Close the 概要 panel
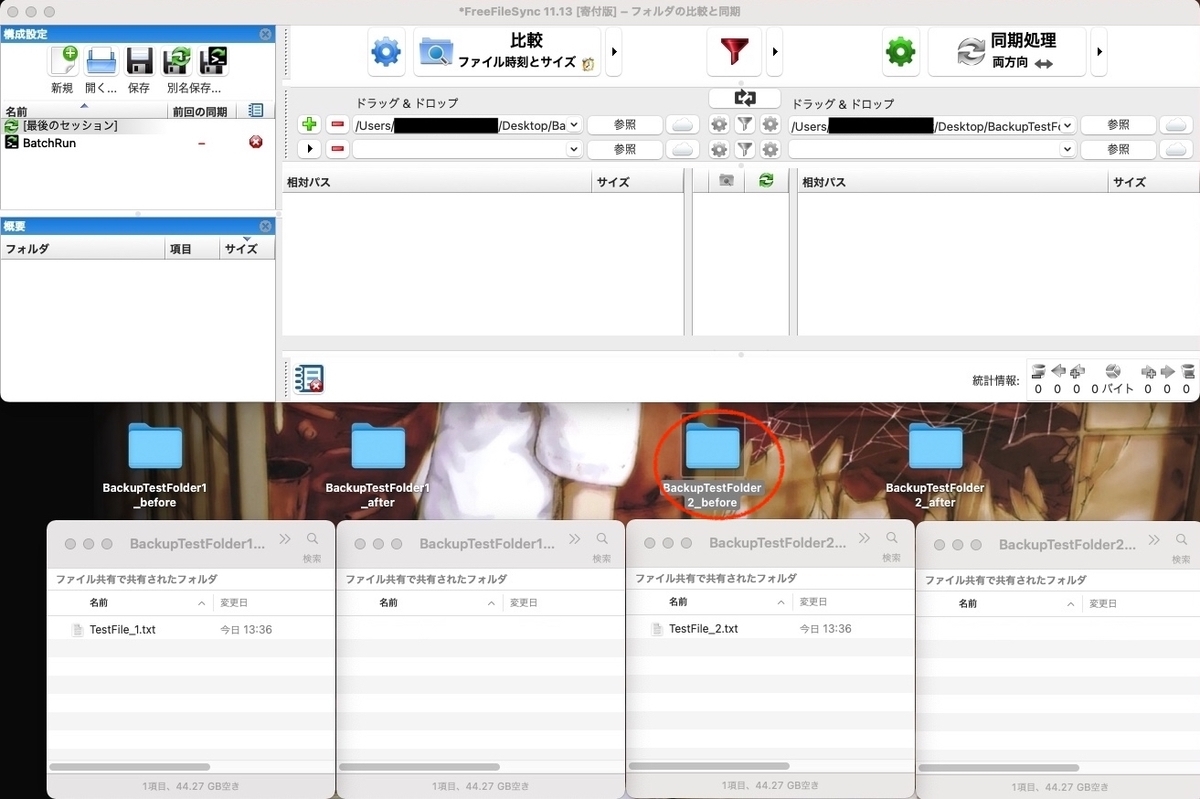 265,226
